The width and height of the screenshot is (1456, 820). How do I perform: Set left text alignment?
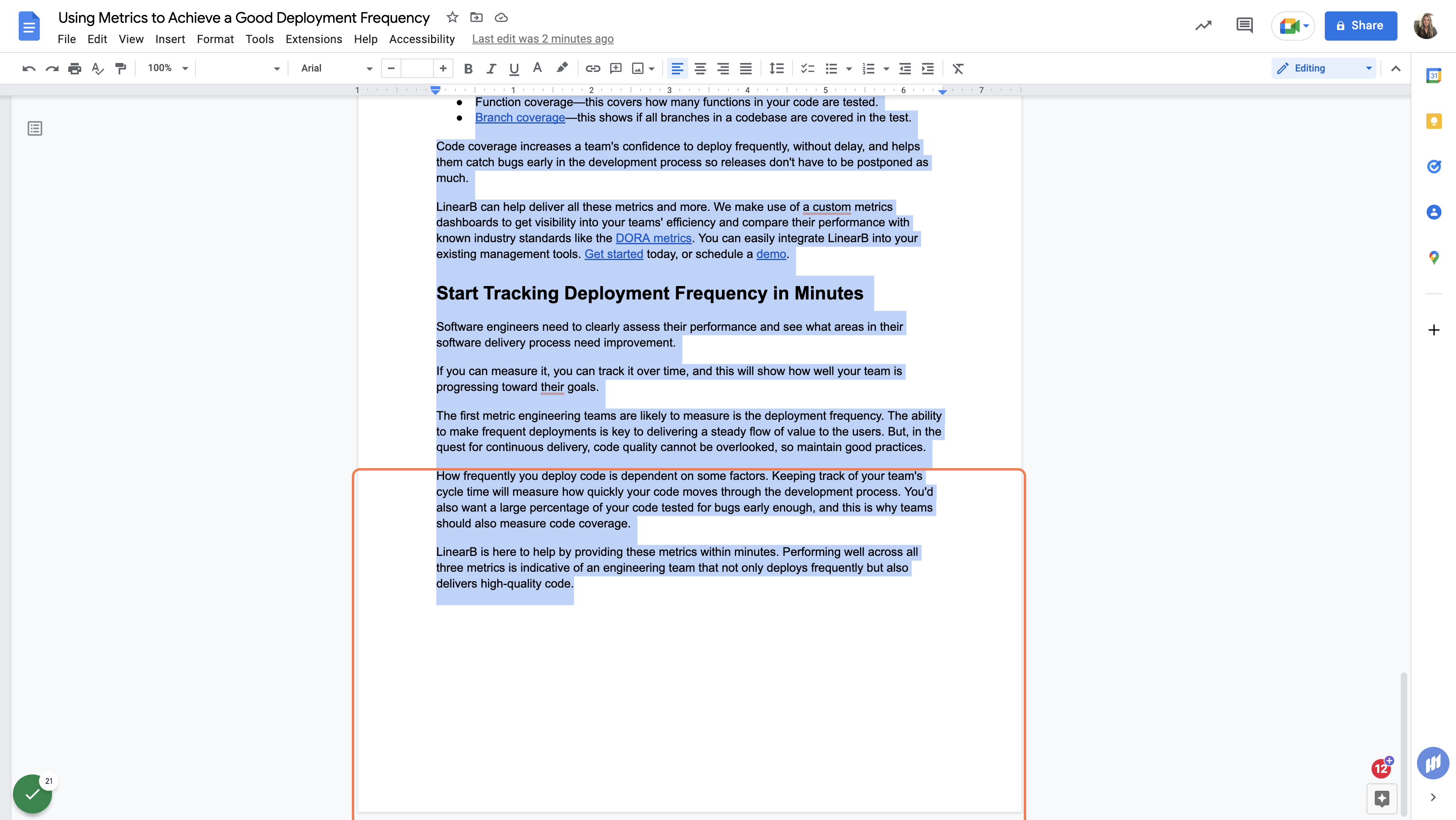coord(677,68)
